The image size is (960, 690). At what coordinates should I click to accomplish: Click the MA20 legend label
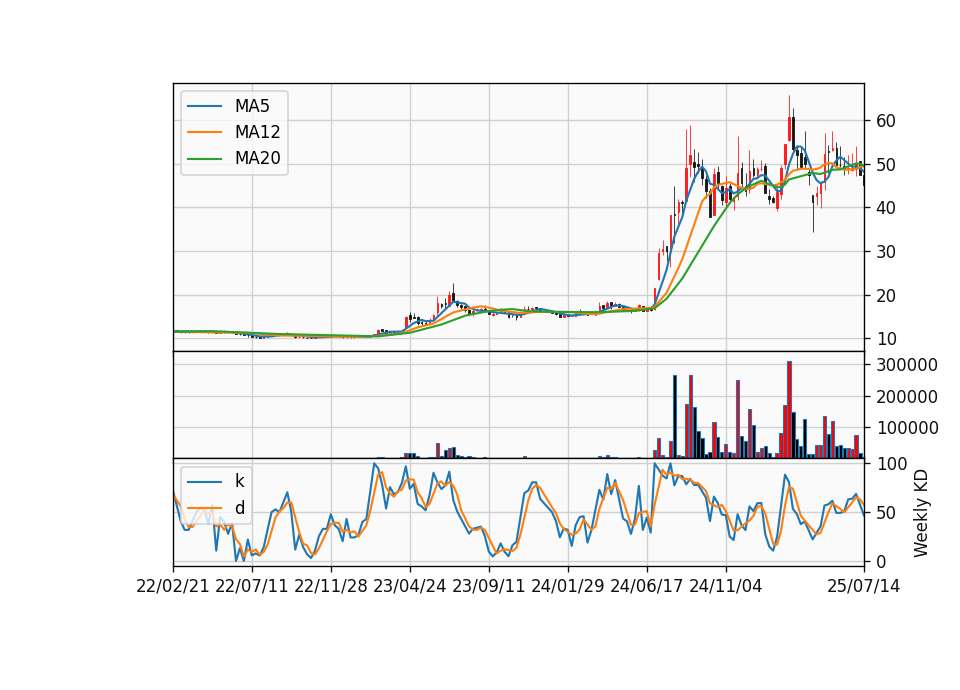click(257, 158)
